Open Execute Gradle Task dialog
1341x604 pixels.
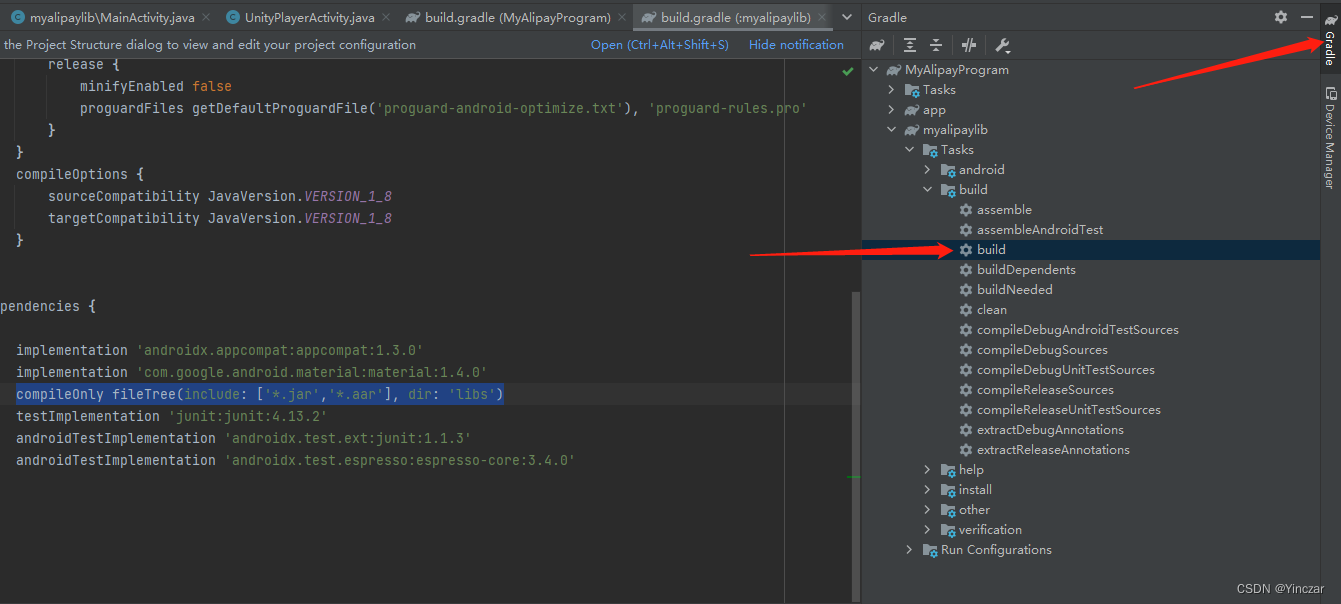pos(969,44)
